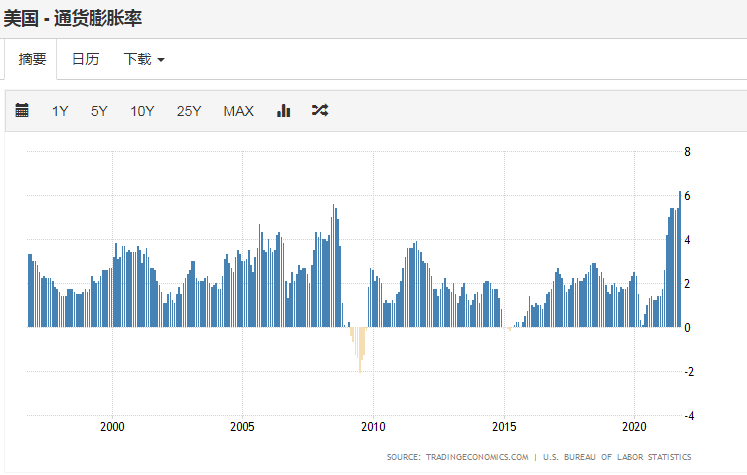747x475 pixels.
Task: Expand the 下载 dropdown menu
Action: pos(144,59)
